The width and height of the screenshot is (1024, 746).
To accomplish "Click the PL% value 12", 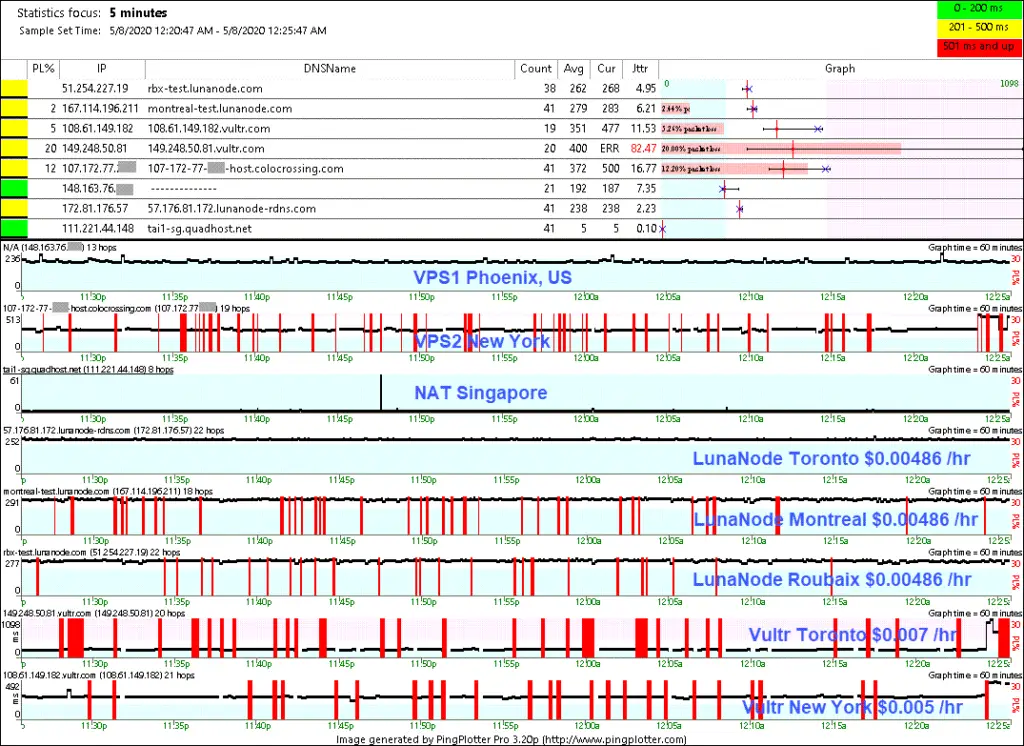I will pyautogui.click(x=51, y=169).
